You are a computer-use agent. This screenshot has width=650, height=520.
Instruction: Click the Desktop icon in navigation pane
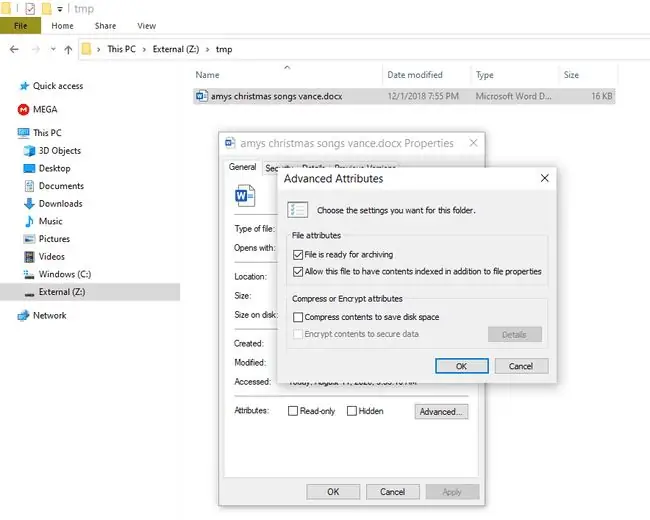[x=29, y=168]
